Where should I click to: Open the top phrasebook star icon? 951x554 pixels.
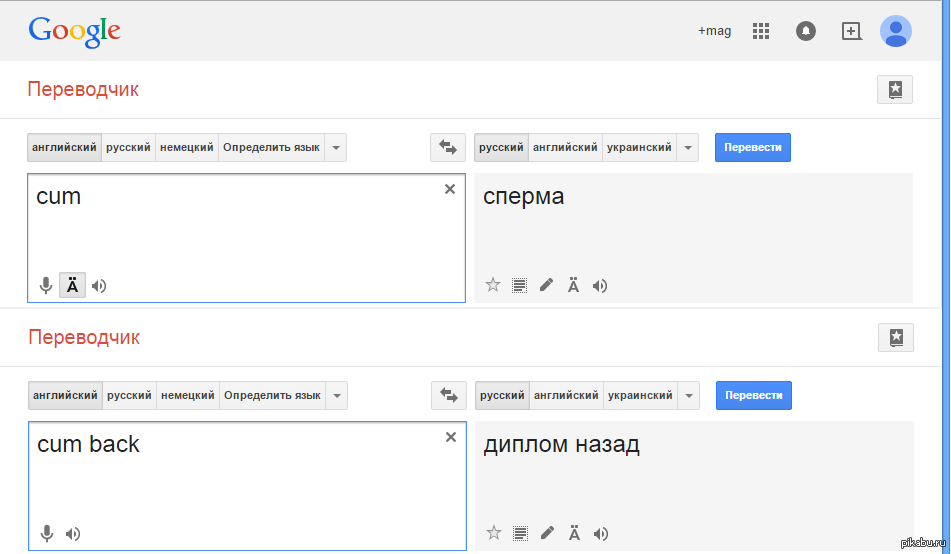pyautogui.click(x=895, y=89)
